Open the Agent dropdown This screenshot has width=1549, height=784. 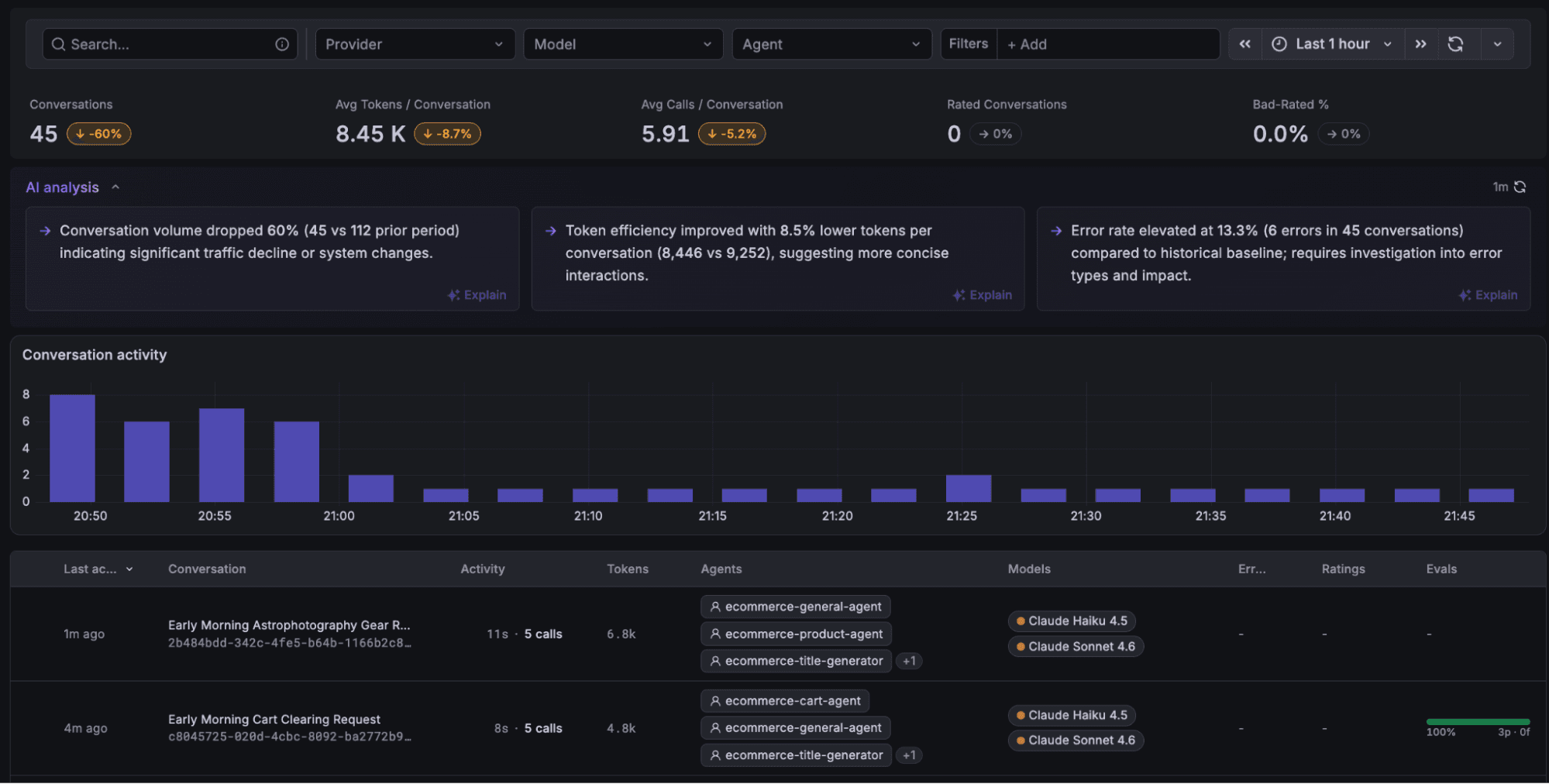(x=831, y=44)
